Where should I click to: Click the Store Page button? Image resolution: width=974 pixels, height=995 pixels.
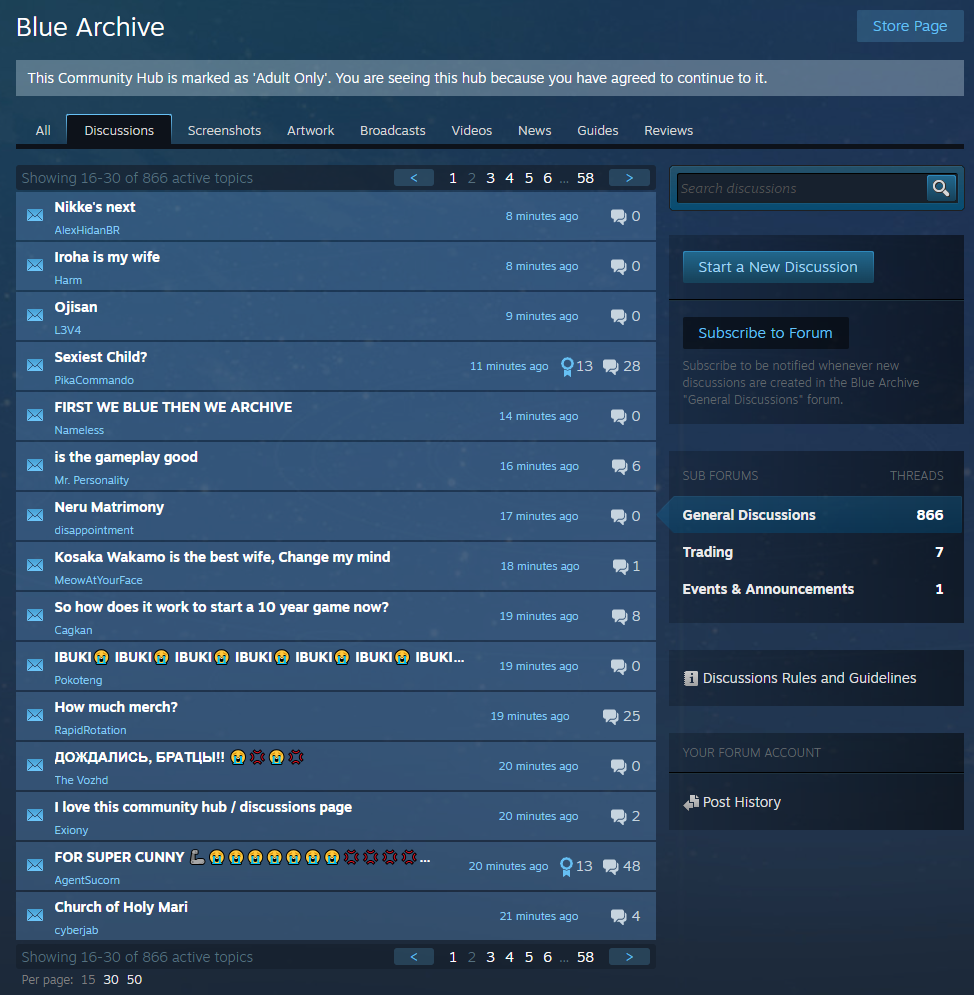[910, 26]
